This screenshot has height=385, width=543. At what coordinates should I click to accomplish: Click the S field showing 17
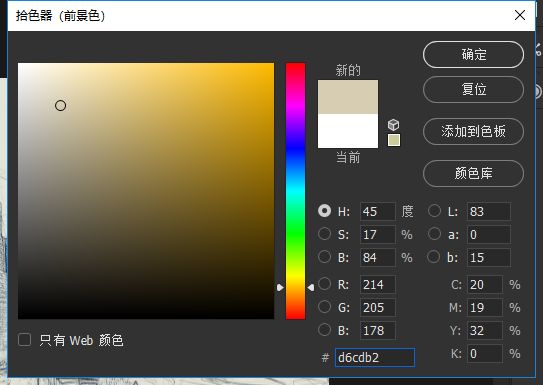pos(377,234)
